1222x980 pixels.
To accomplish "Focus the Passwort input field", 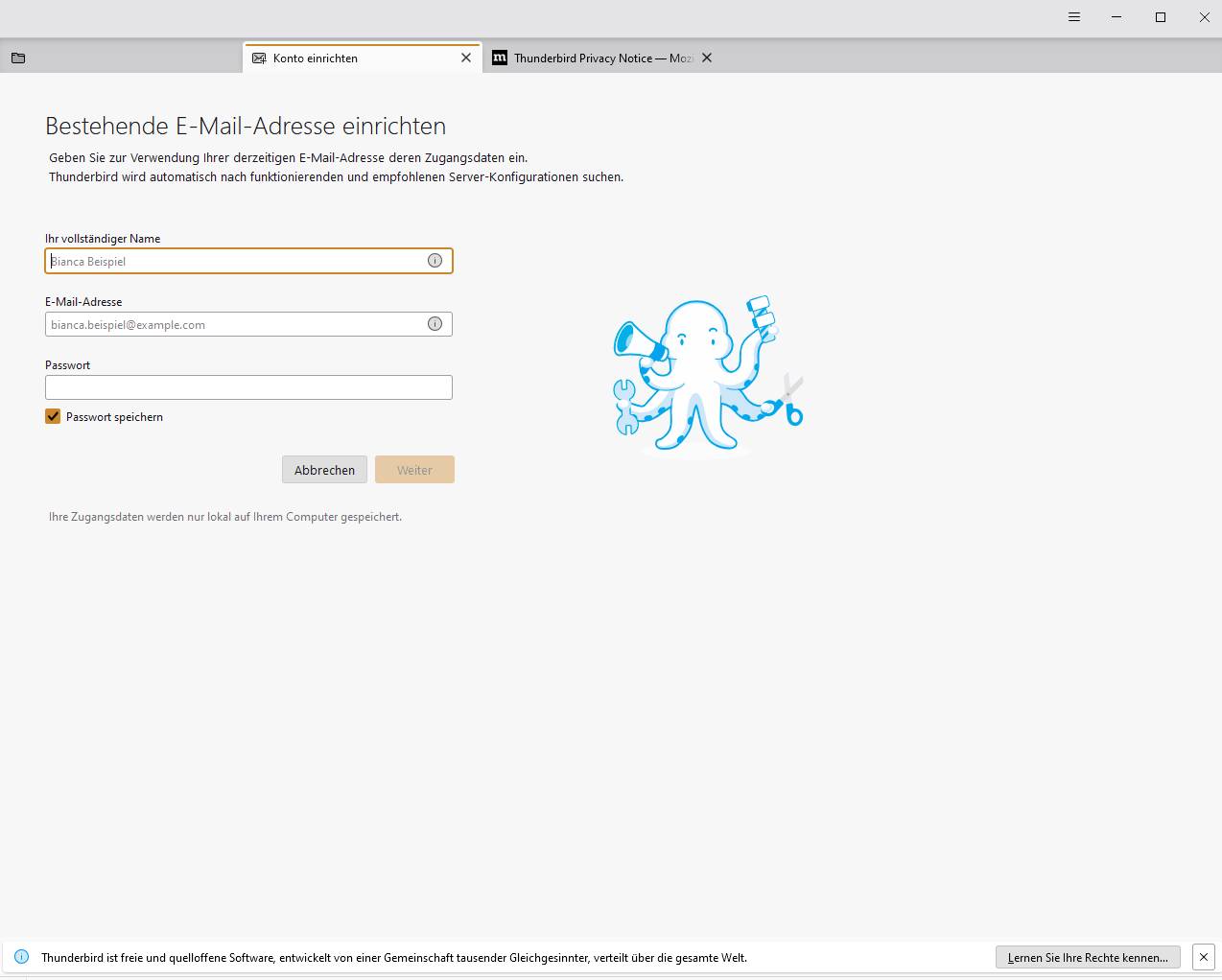I will pyautogui.click(x=248, y=387).
